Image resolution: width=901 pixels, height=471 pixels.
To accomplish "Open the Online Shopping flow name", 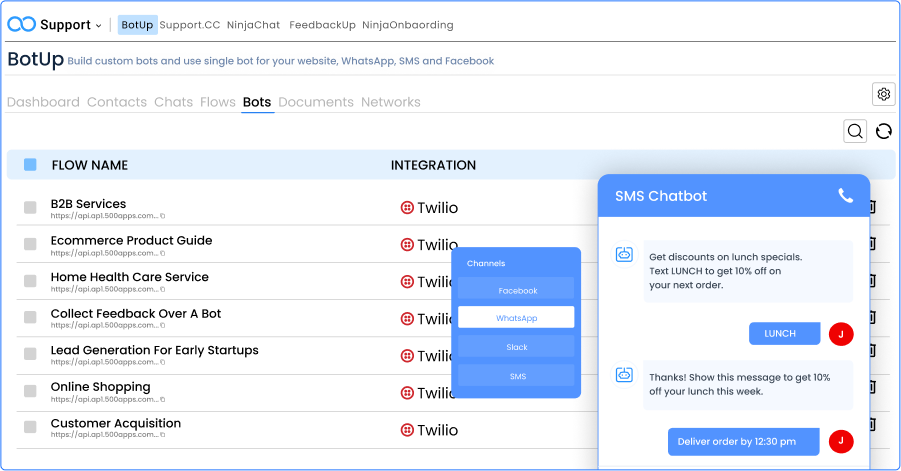I will point(101,387).
